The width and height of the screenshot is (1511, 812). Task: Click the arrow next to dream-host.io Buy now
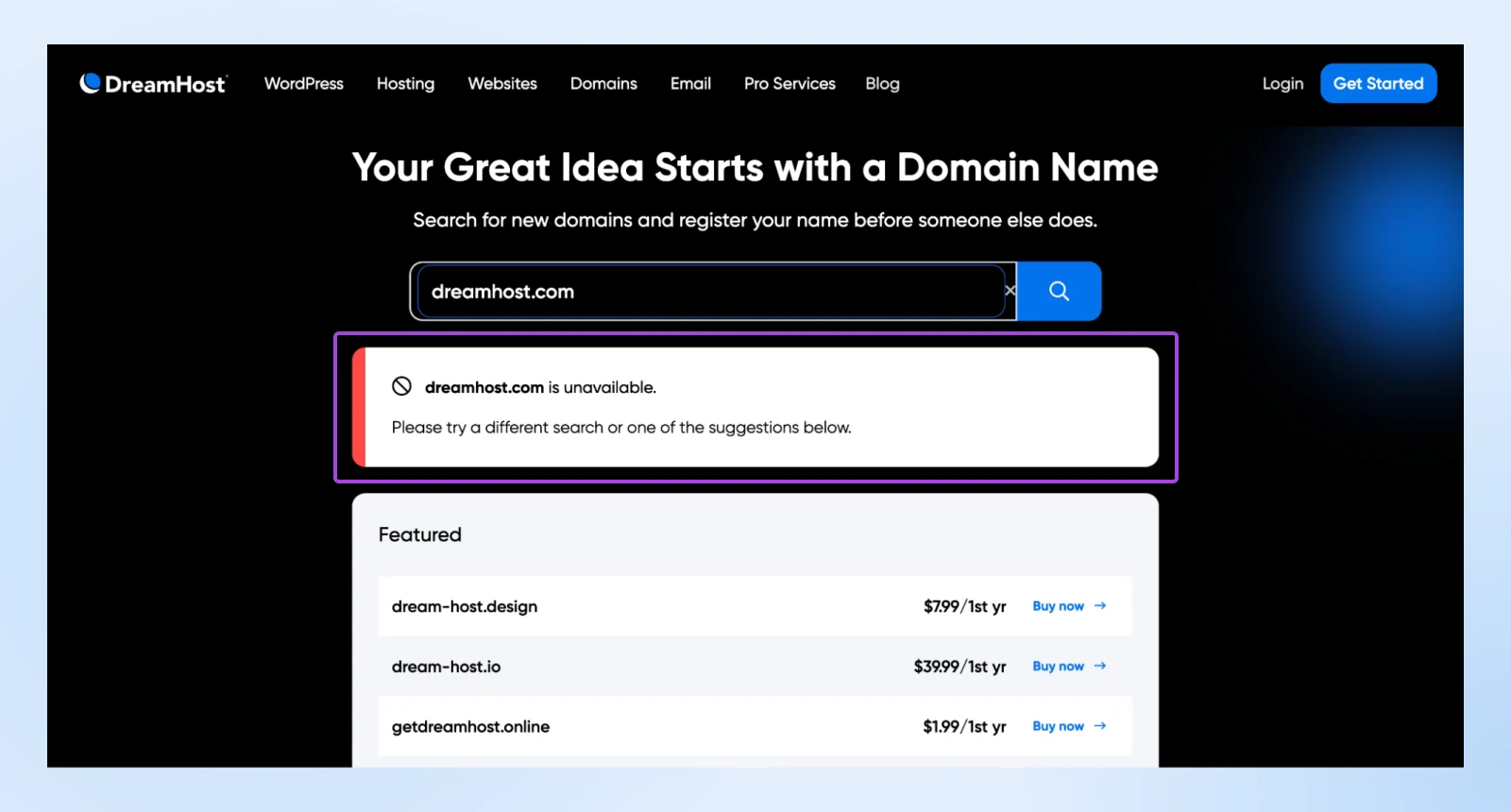(x=1100, y=667)
